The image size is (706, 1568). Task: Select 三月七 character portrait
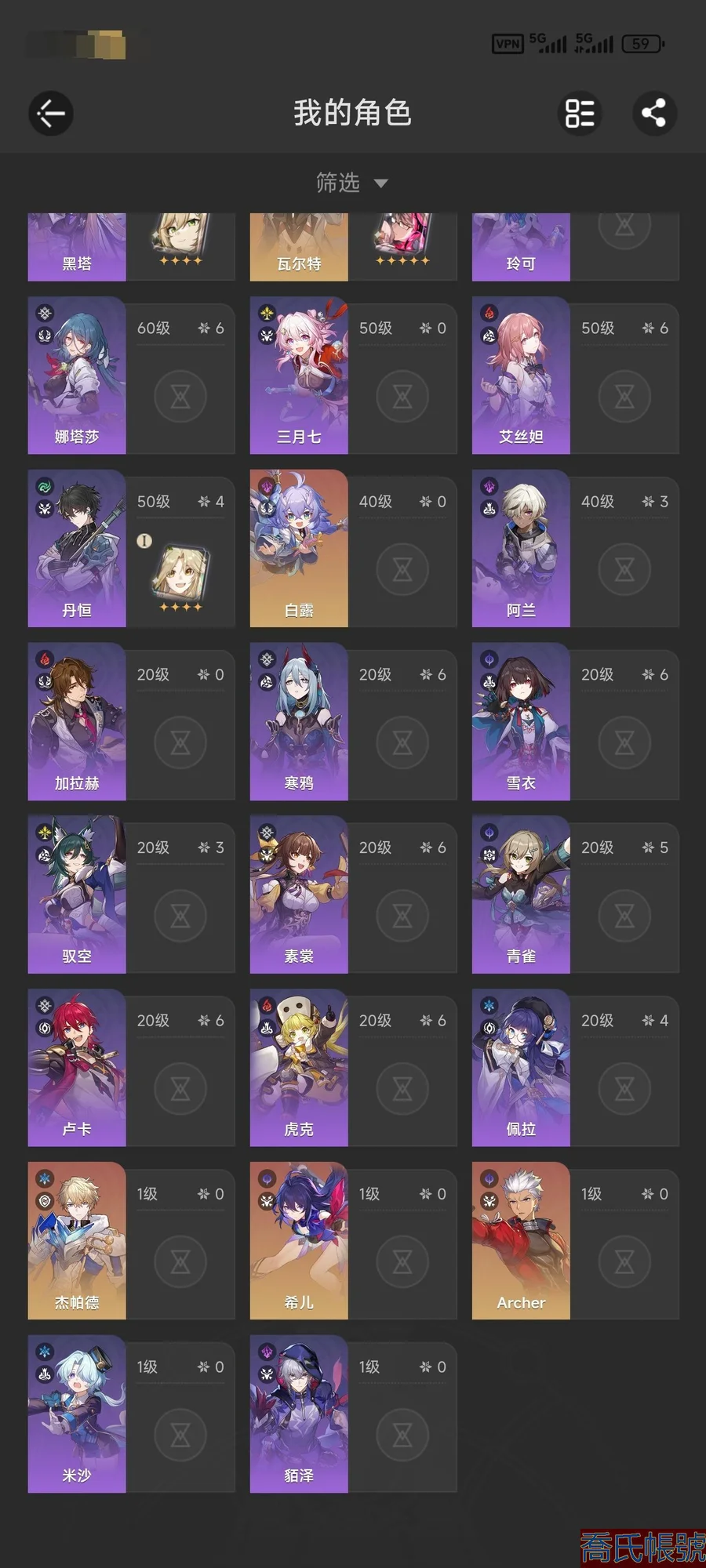click(299, 376)
